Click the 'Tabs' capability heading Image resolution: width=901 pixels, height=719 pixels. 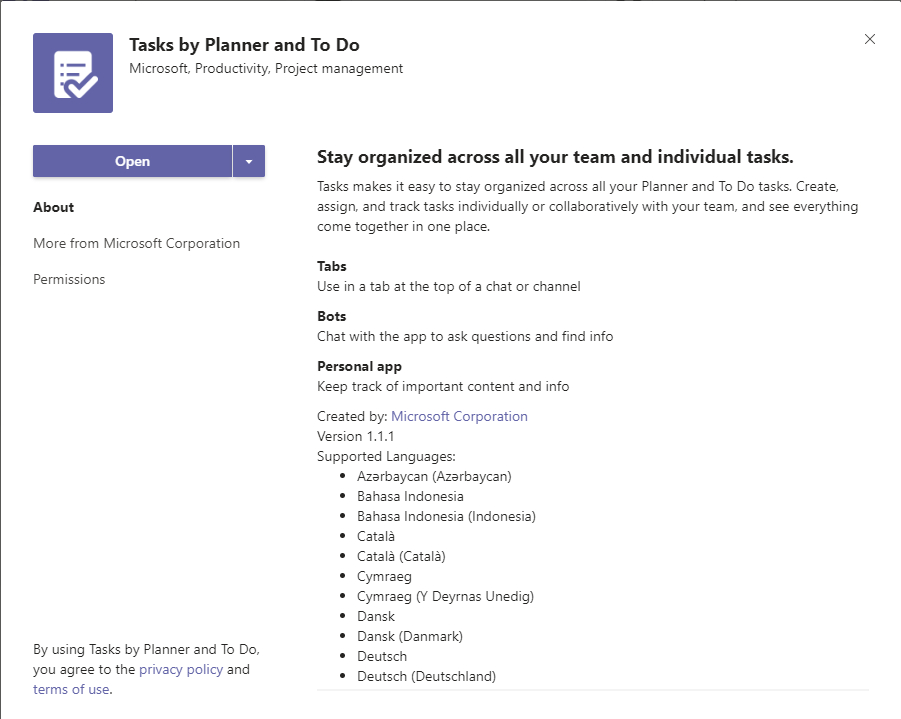(x=332, y=266)
